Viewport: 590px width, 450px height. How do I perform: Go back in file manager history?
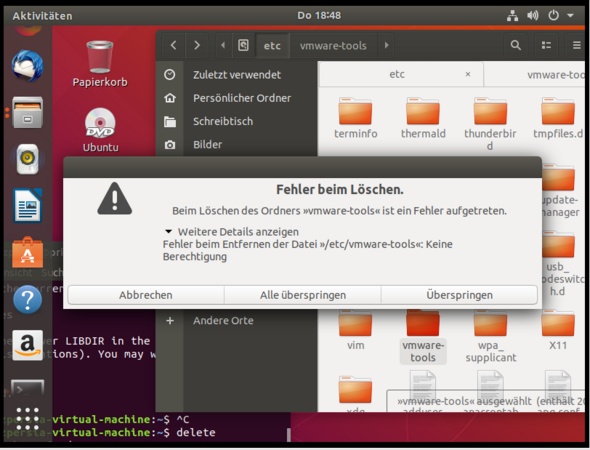pyautogui.click(x=173, y=46)
